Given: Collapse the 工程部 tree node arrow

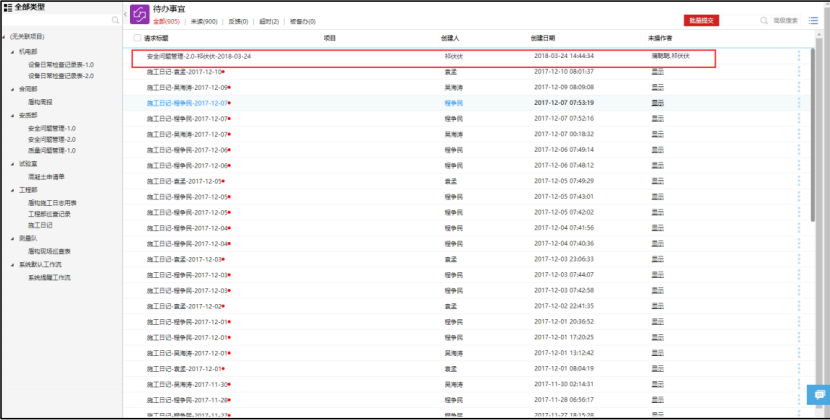Looking at the screenshot, I should [13, 190].
